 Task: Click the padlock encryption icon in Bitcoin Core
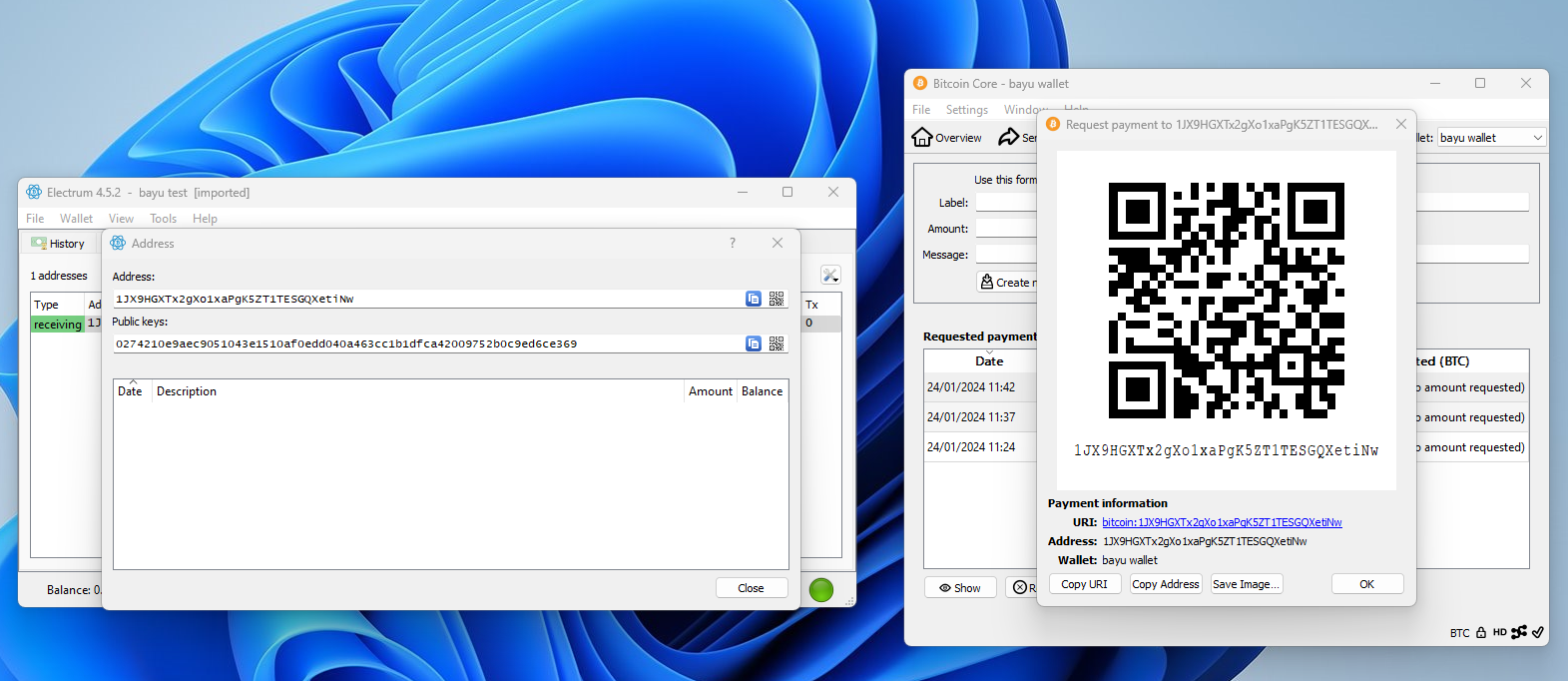pyautogui.click(x=1481, y=632)
